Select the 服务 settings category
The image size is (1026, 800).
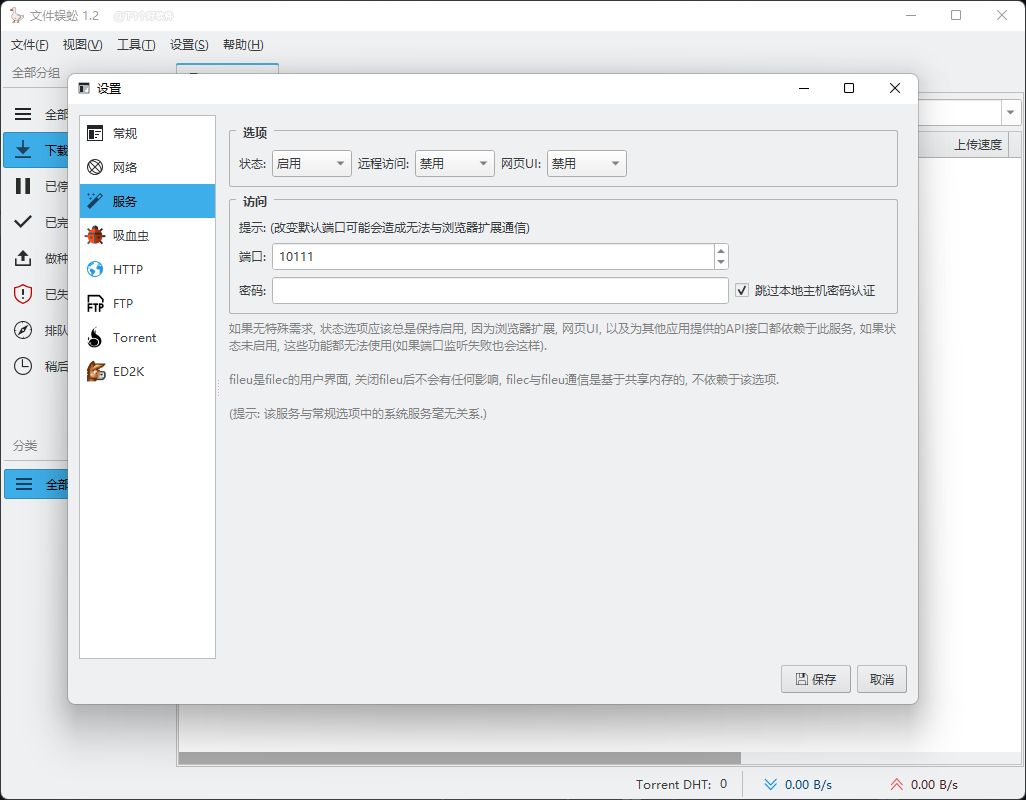(x=147, y=201)
